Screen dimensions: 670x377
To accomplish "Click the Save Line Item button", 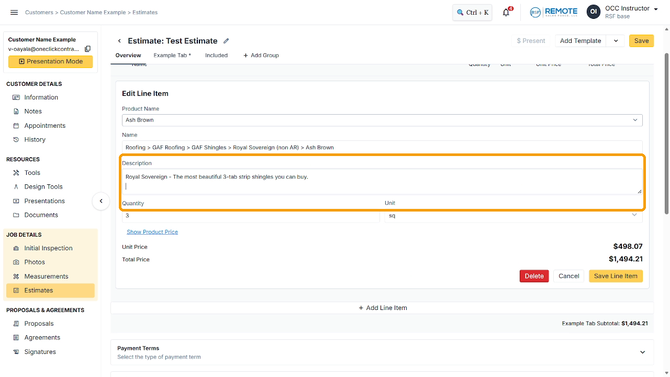I will pyautogui.click(x=615, y=276).
